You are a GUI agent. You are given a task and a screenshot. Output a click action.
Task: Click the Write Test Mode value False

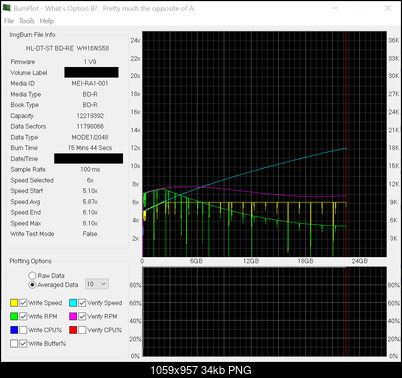point(90,234)
